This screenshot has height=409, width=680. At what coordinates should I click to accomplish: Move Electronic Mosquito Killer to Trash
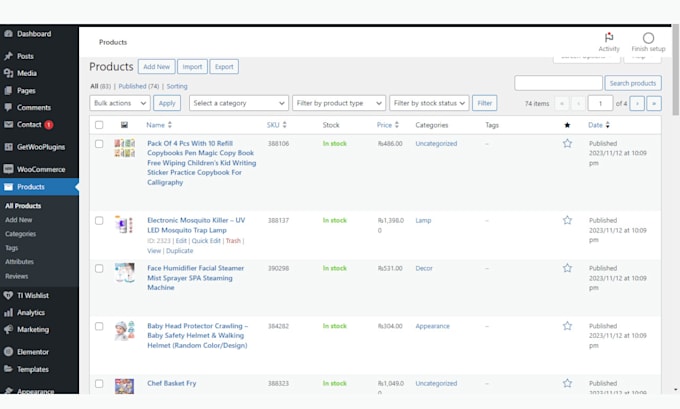(233, 241)
